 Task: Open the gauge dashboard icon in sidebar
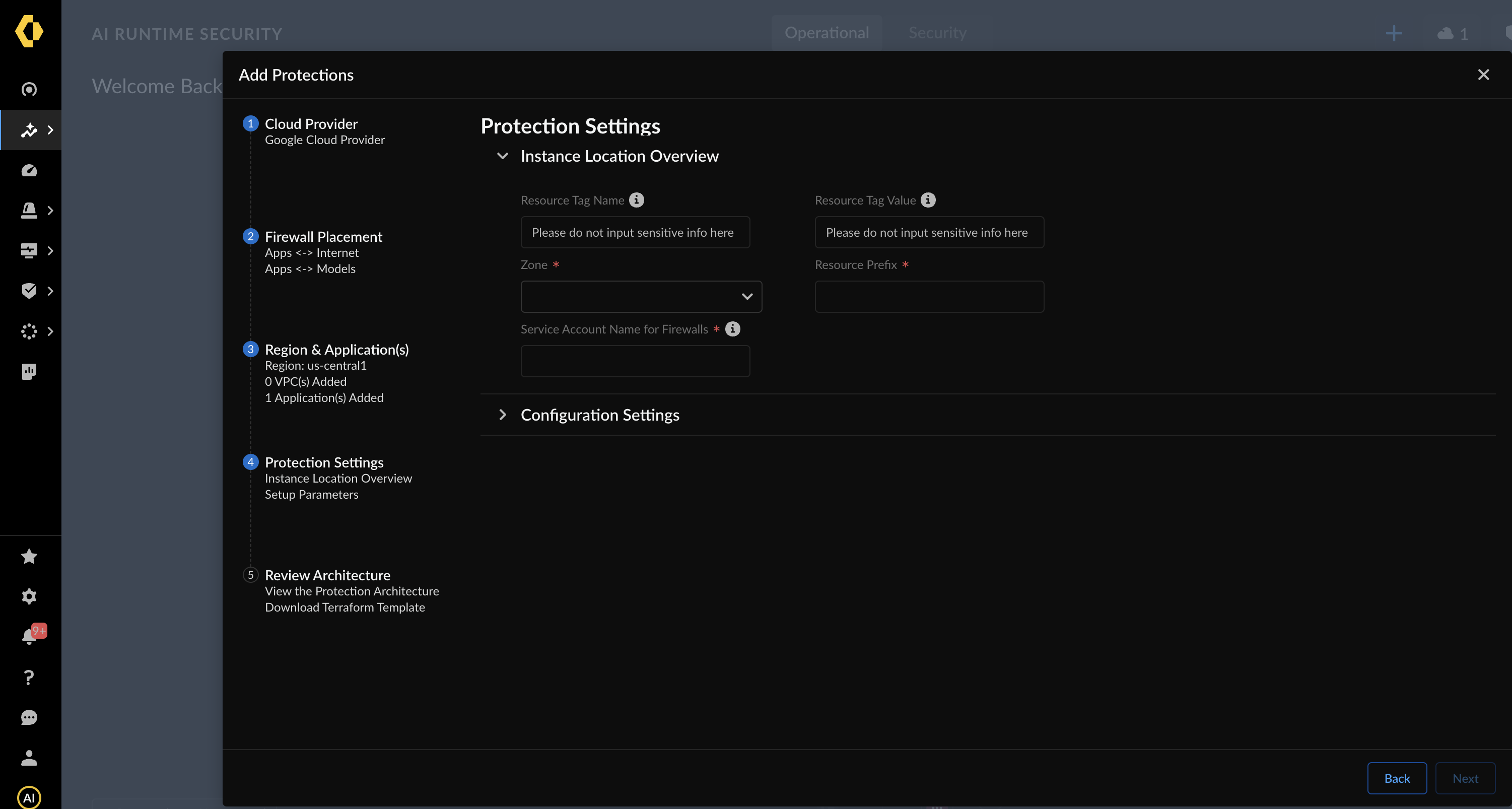(x=29, y=170)
